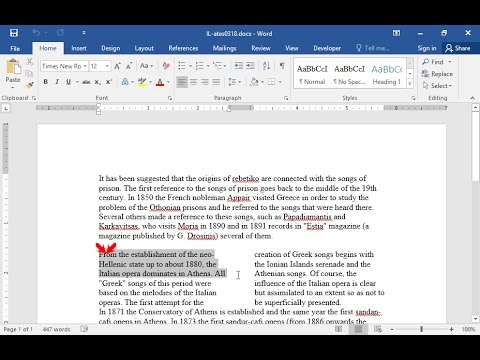
Task: Decrease the paragraph indent
Action: click(x=239, y=66)
